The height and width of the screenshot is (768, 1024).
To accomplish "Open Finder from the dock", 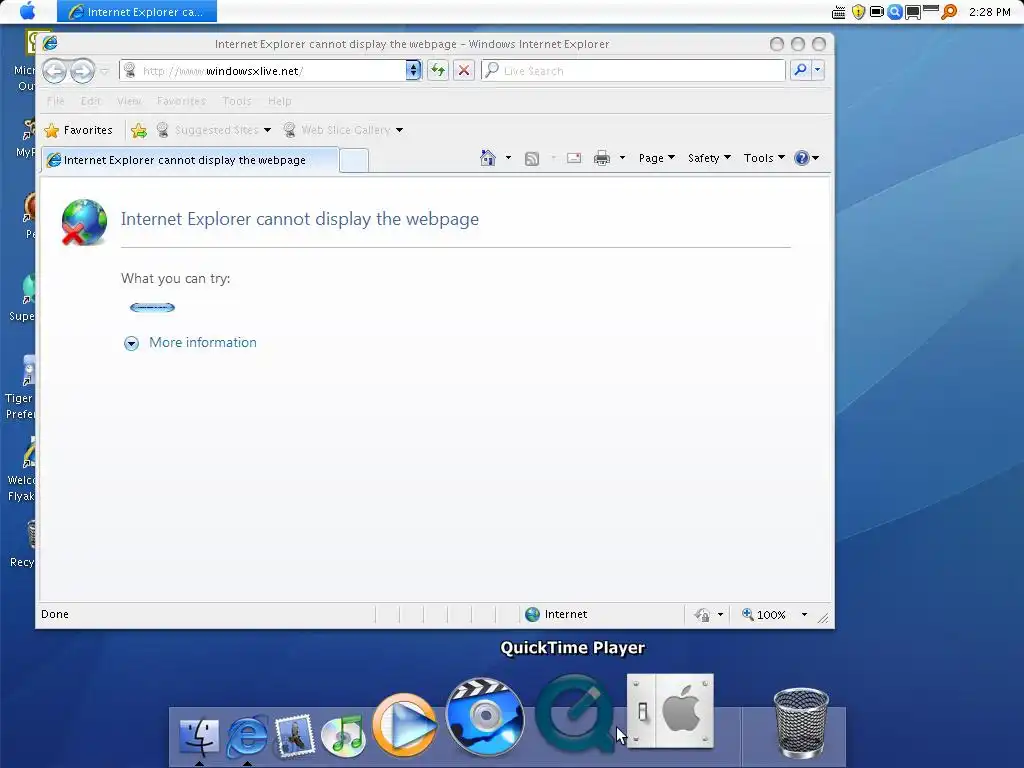I will point(199,736).
